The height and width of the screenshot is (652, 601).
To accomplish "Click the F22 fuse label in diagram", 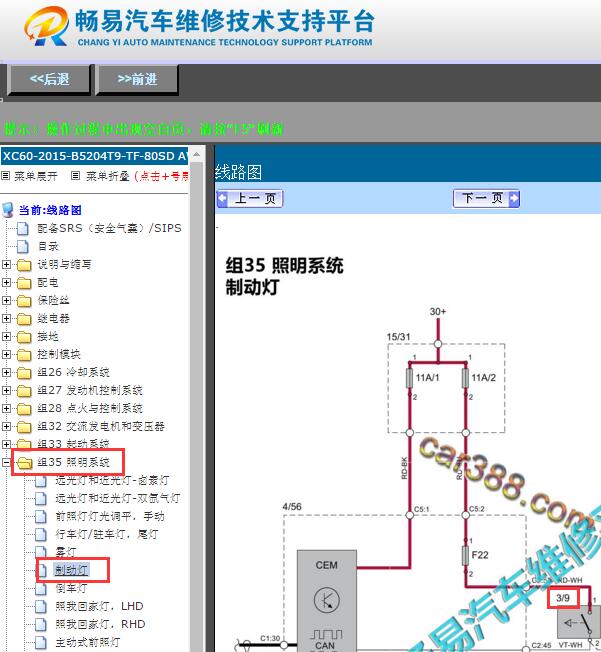I will (480, 555).
